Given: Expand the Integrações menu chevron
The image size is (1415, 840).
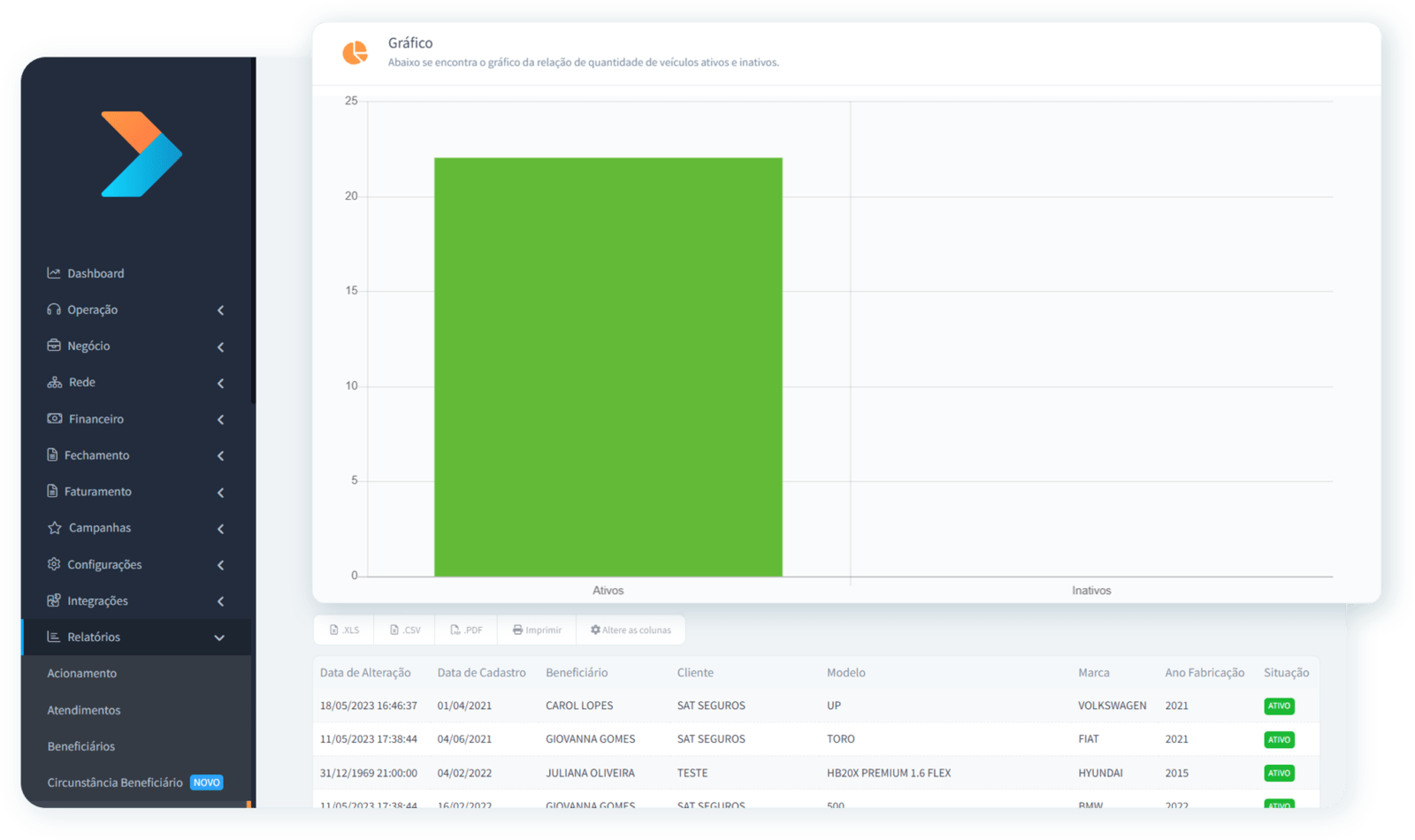Looking at the screenshot, I should point(221,601).
